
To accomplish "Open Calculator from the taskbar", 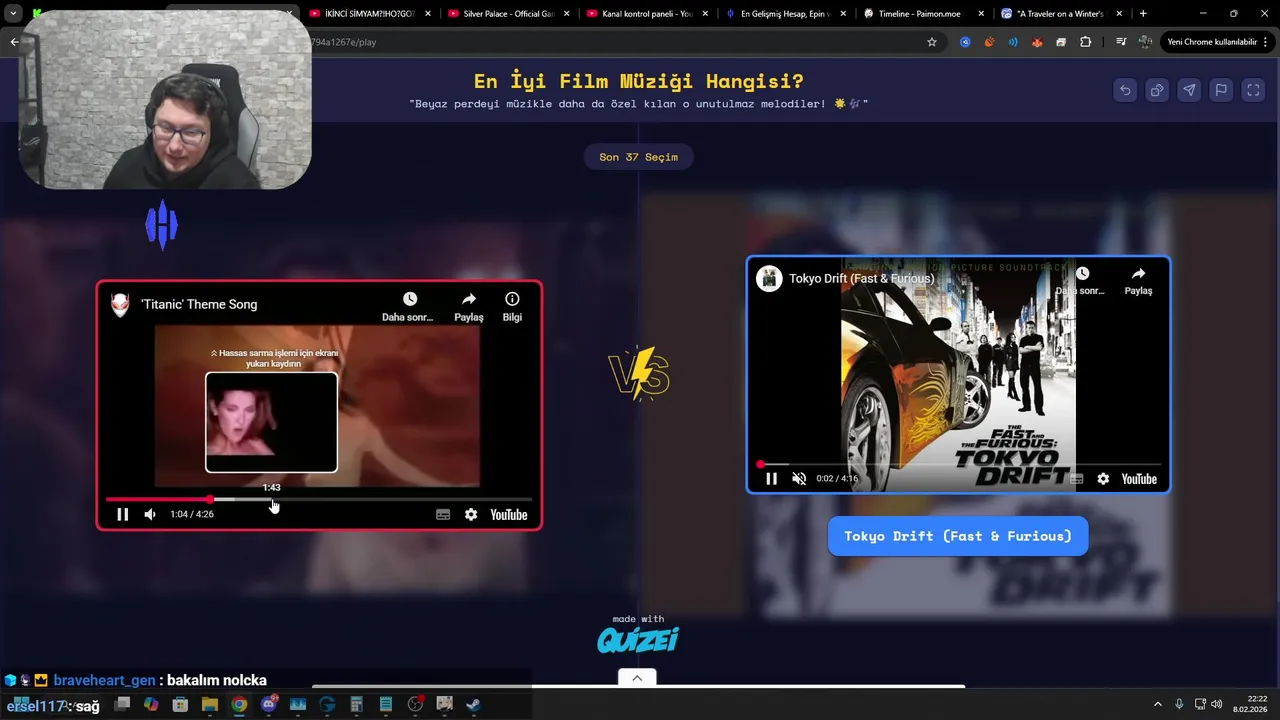I will [356, 704].
